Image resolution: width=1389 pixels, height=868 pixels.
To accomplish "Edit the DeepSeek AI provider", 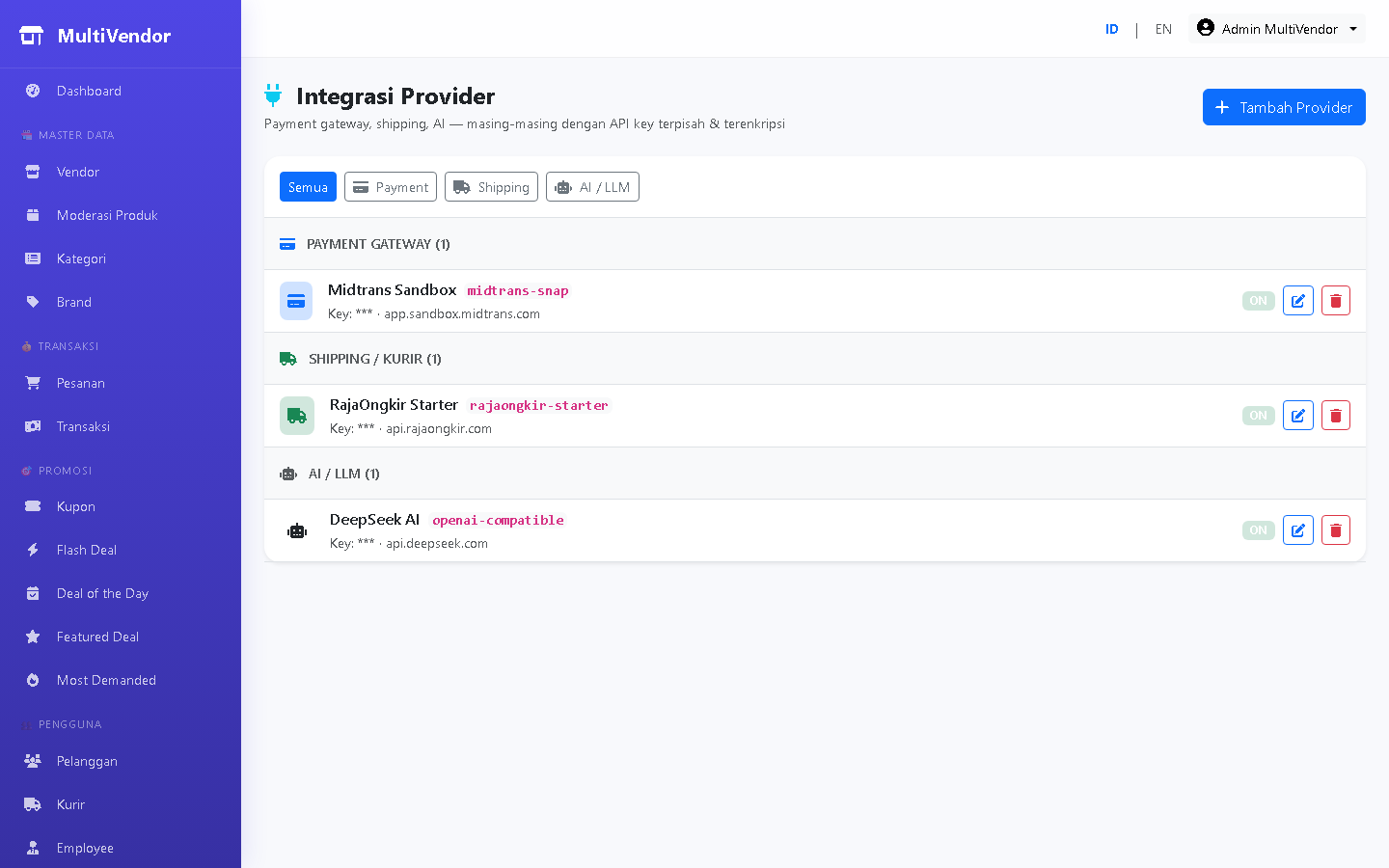I will tap(1298, 530).
